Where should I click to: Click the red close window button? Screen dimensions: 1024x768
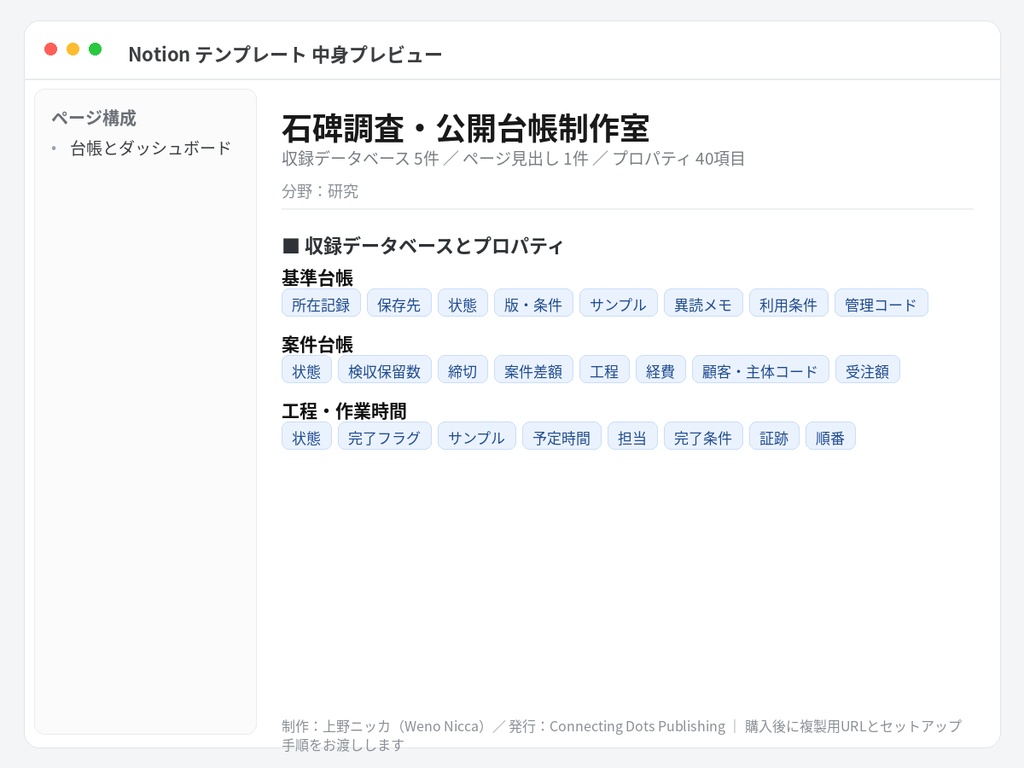pos(50,49)
